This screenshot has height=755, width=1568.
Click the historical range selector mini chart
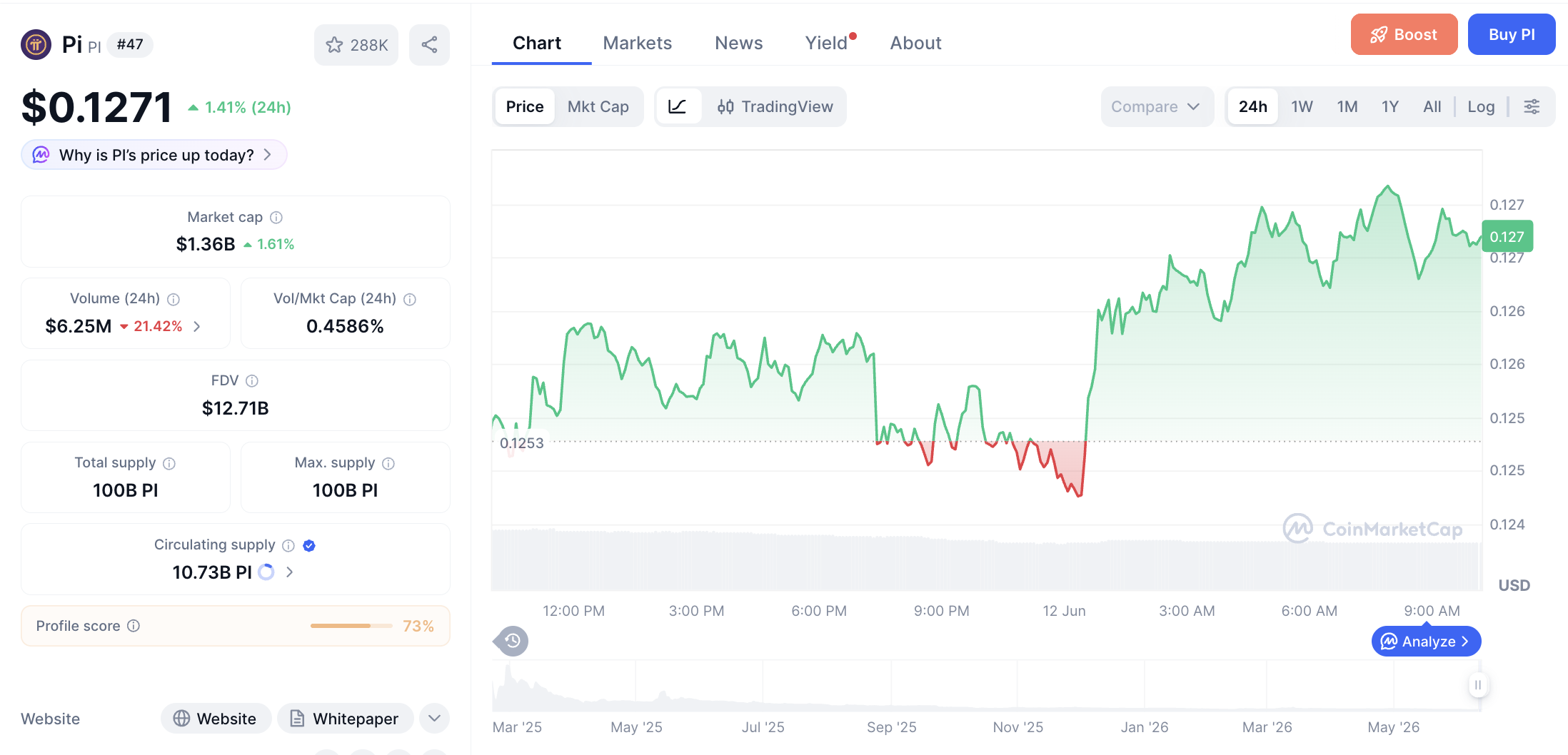coord(985,685)
